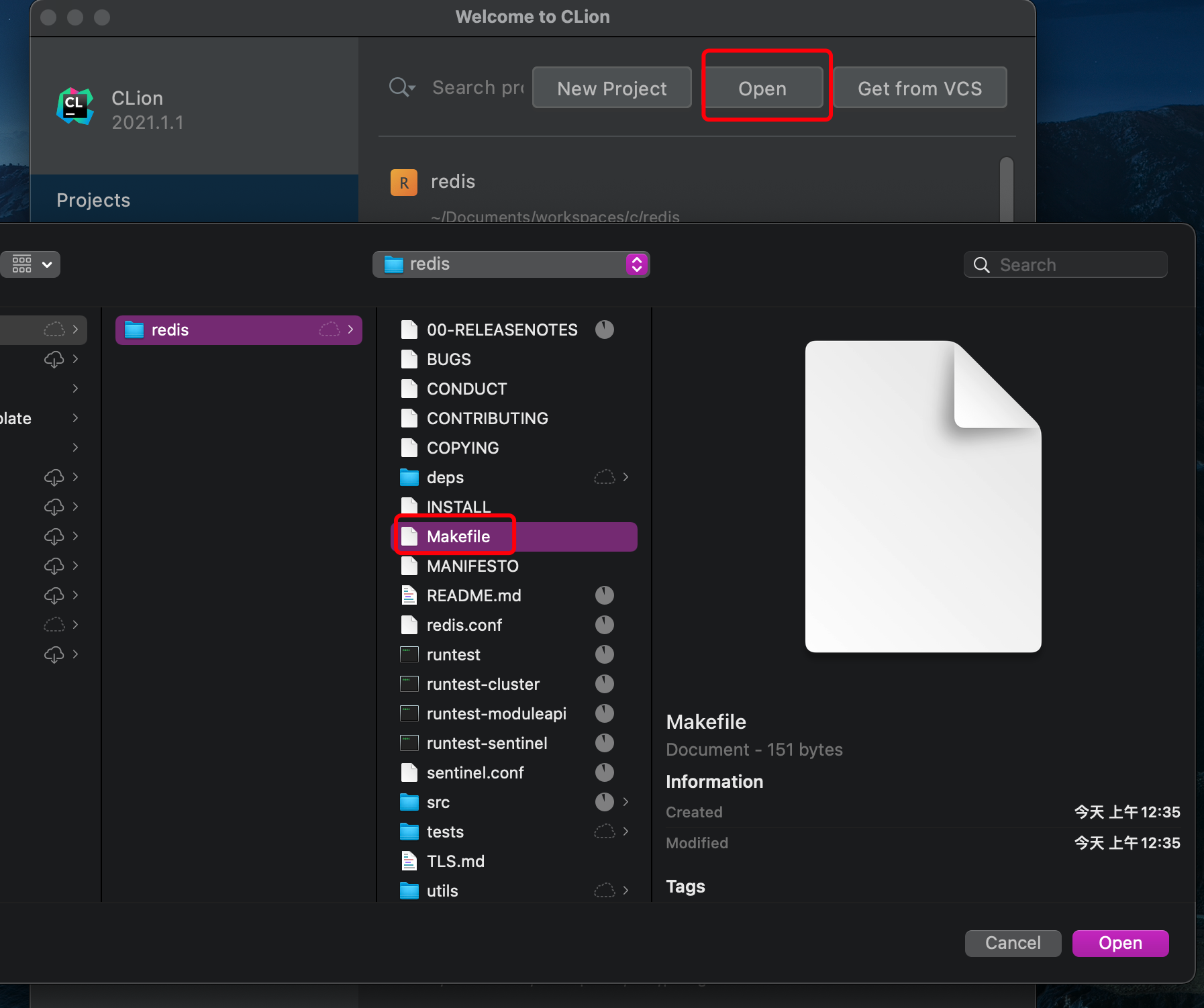Select the redis folder in left column
Screen dimensions: 1204x1008
[239, 330]
